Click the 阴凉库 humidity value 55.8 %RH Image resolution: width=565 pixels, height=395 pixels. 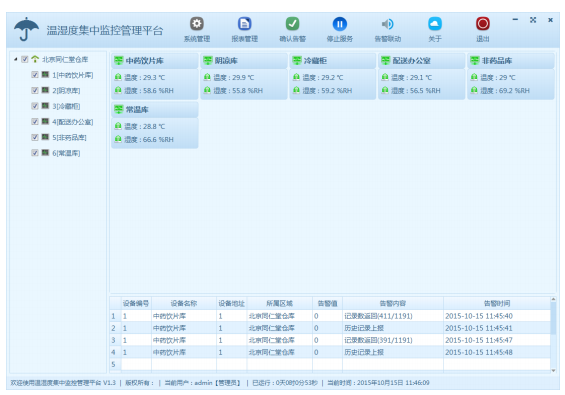247,90
